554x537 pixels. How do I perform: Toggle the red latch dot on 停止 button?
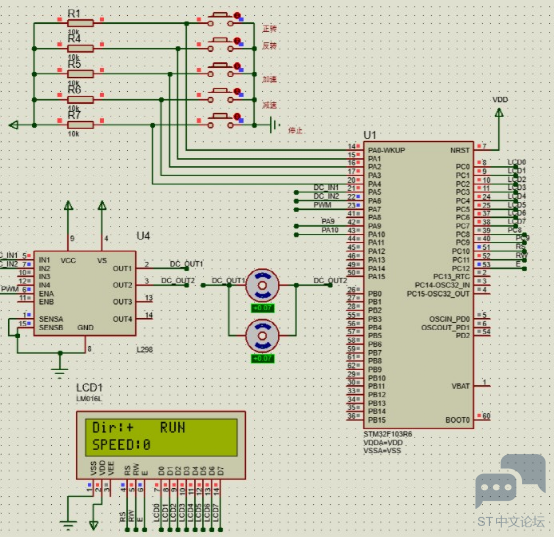click(237, 117)
